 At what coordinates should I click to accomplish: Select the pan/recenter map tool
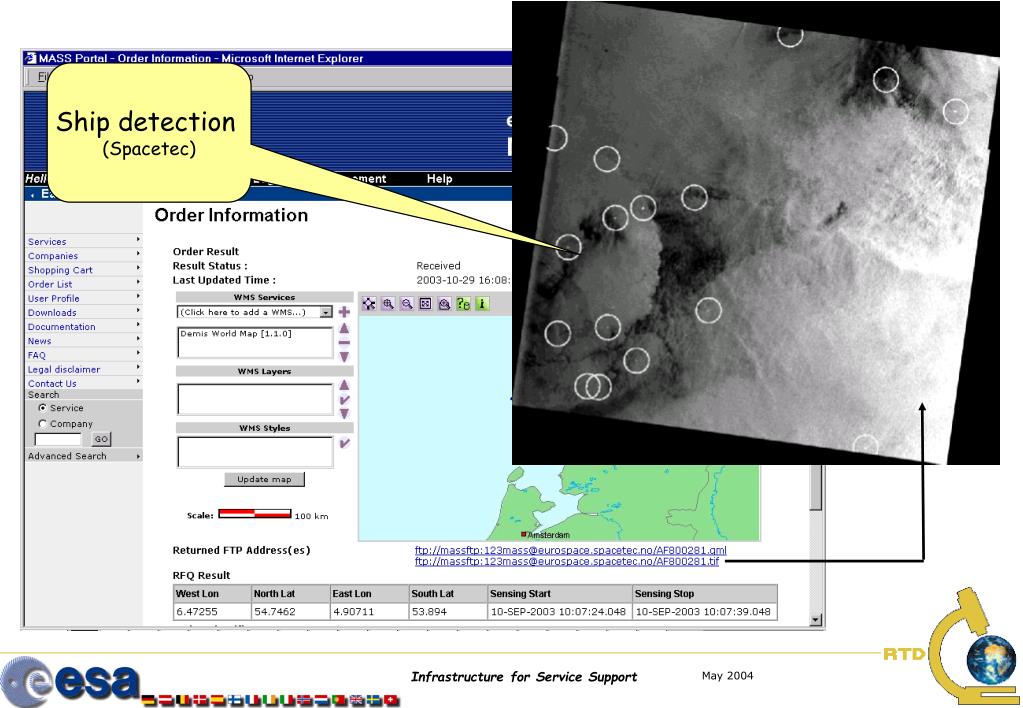pos(369,303)
